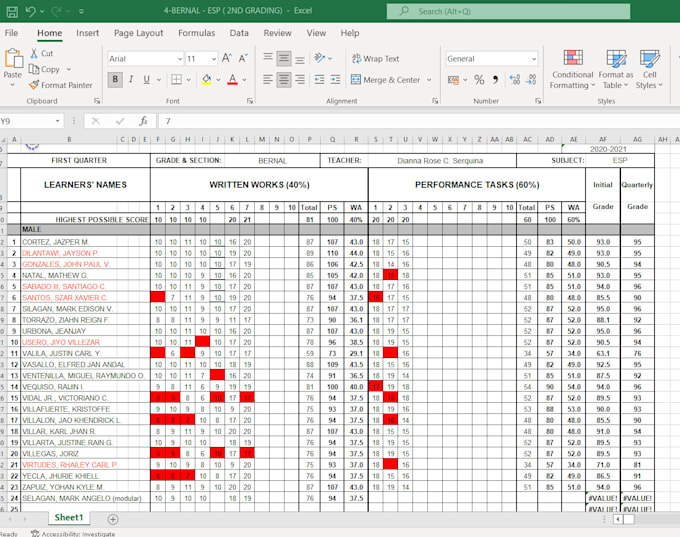
Task: Click the Save icon in title bar
Action: (x=11, y=11)
